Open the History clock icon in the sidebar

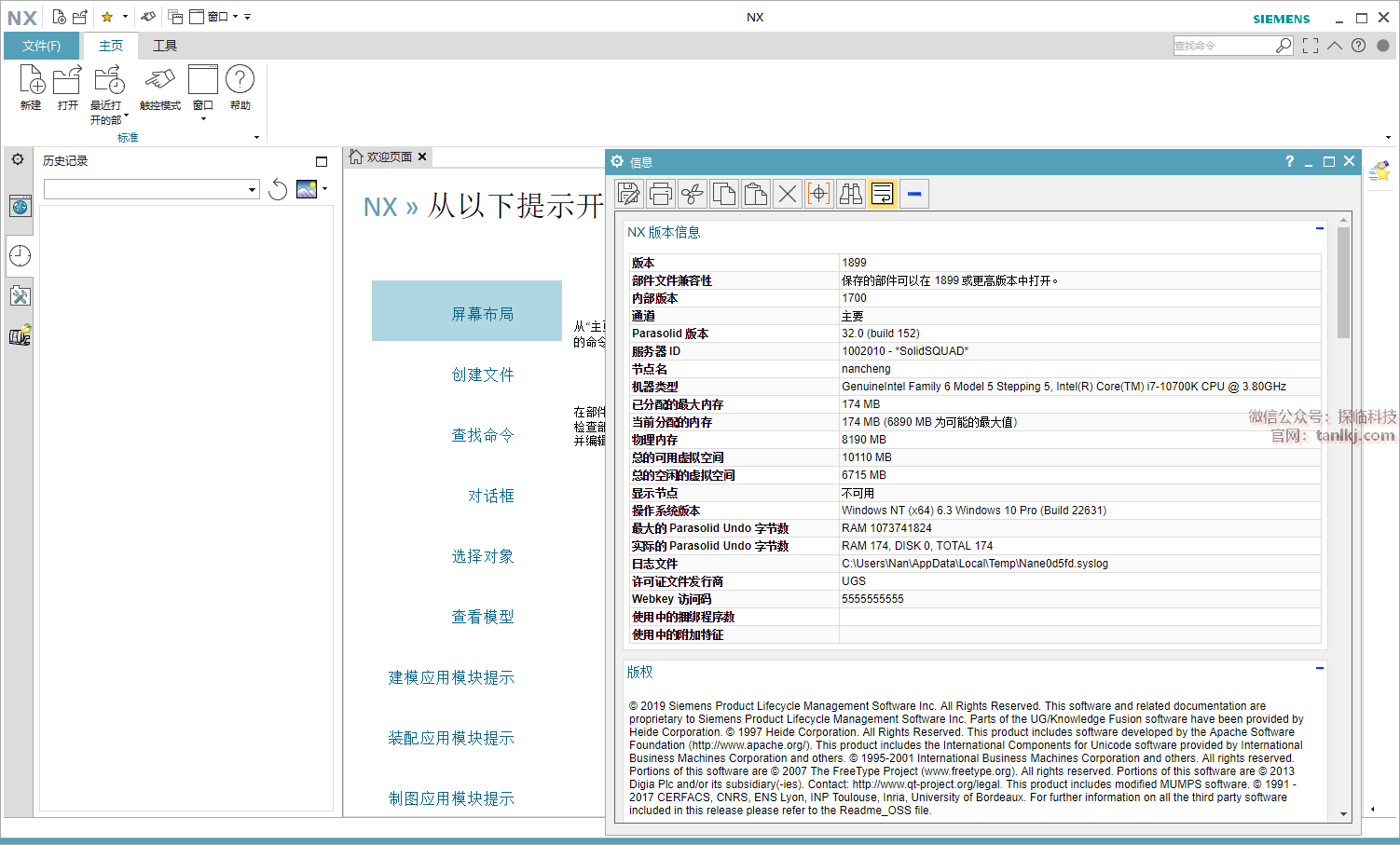coord(20,255)
